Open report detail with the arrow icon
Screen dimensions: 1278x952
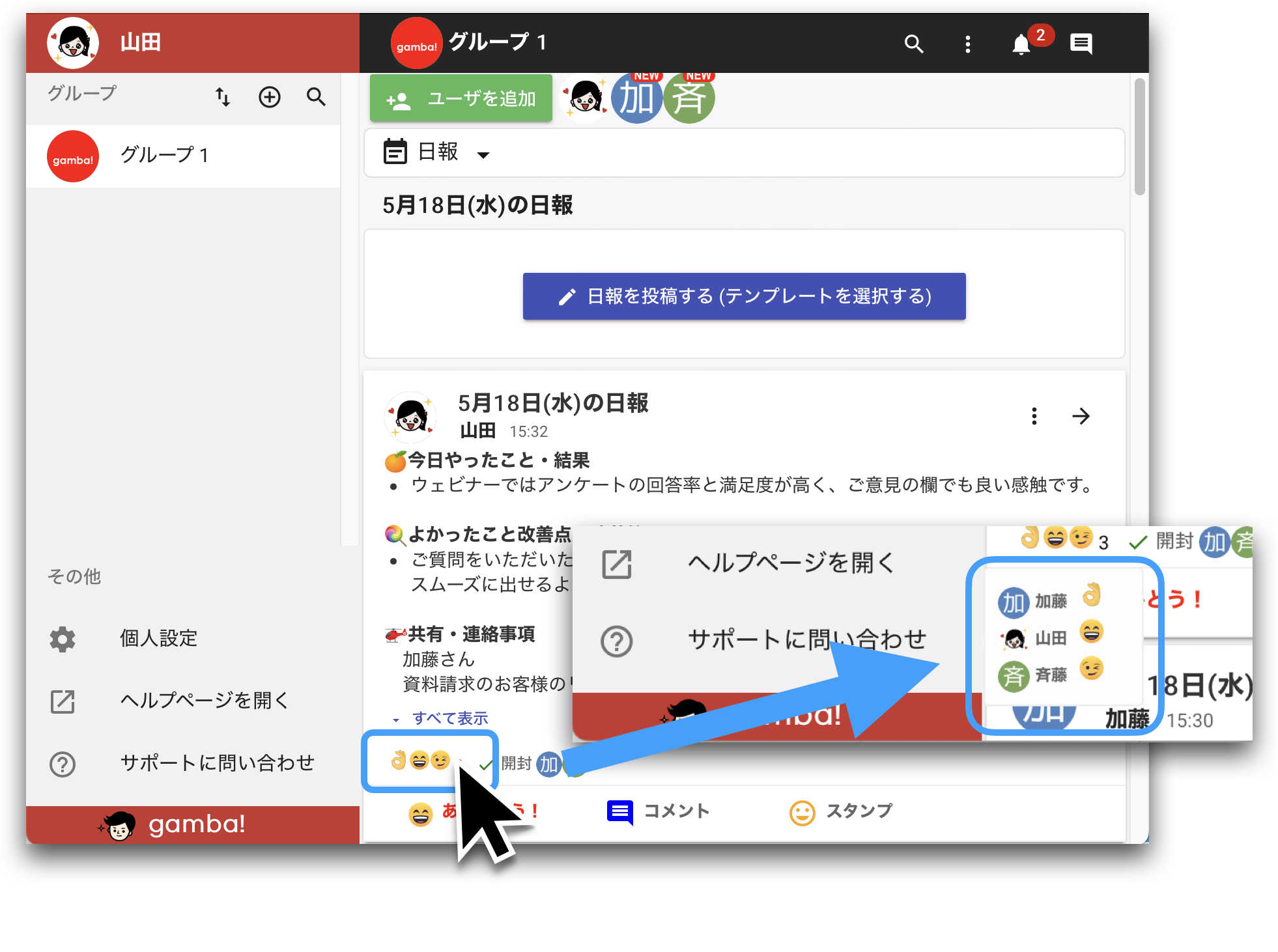pyautogui.click(x=1081, y=416)
